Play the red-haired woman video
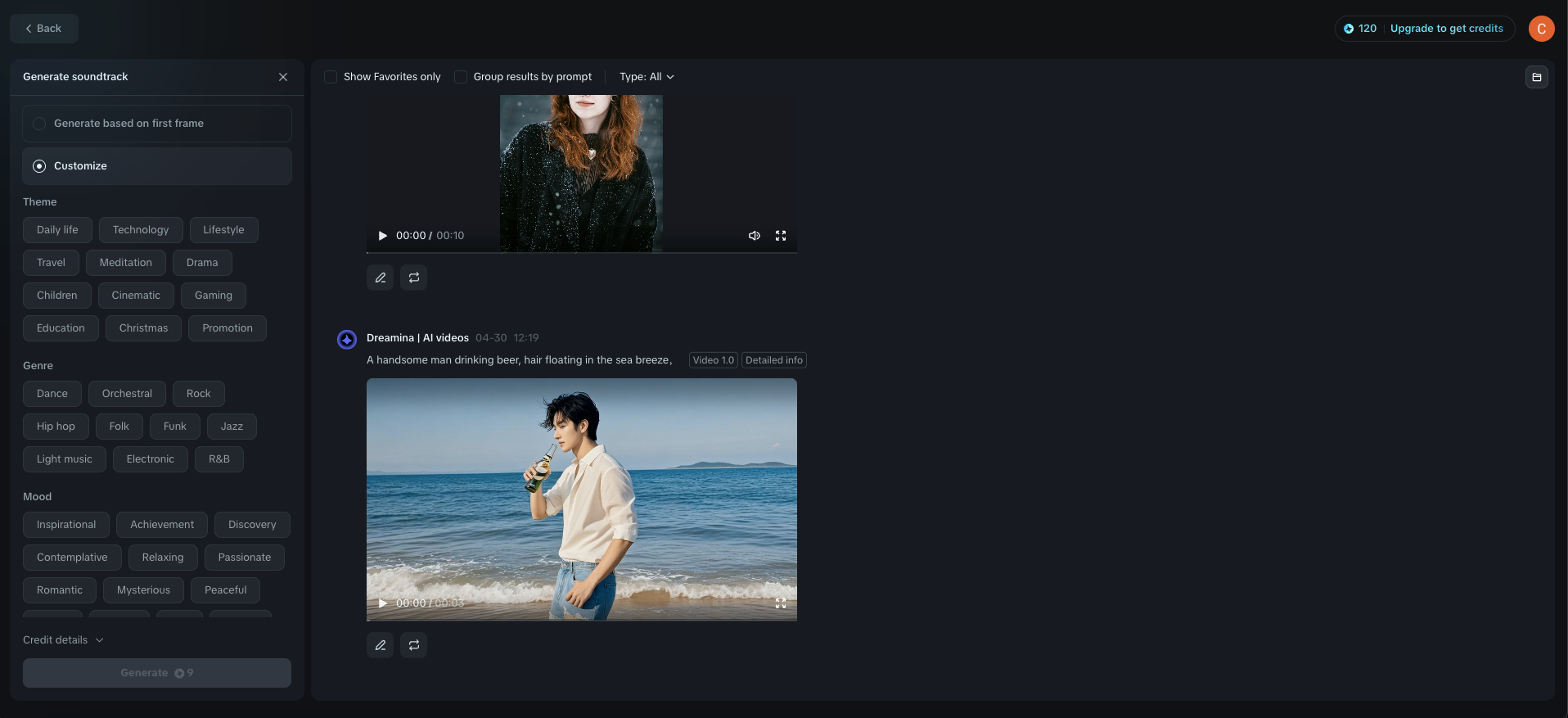 [382, 236]
